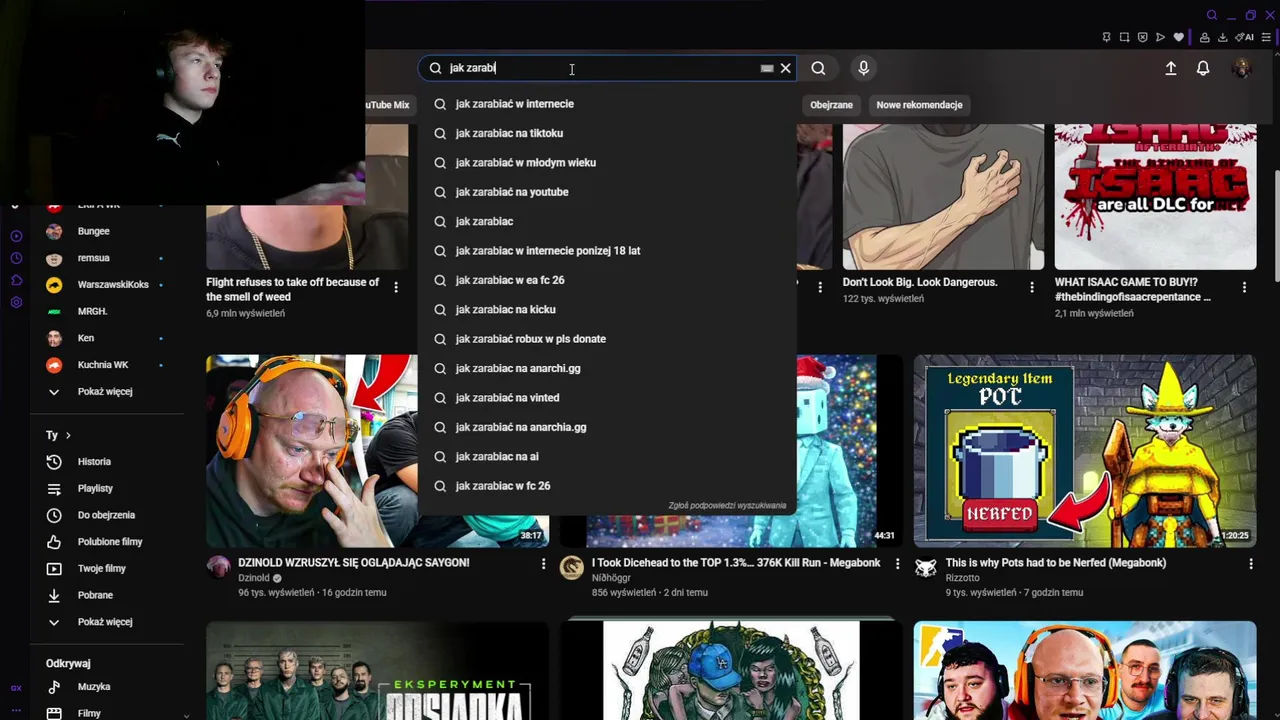Select suggestion 'jak zarabiać robux w pls donate'
The height and width of the screenshot is (720, 1280).
point(607,339)
